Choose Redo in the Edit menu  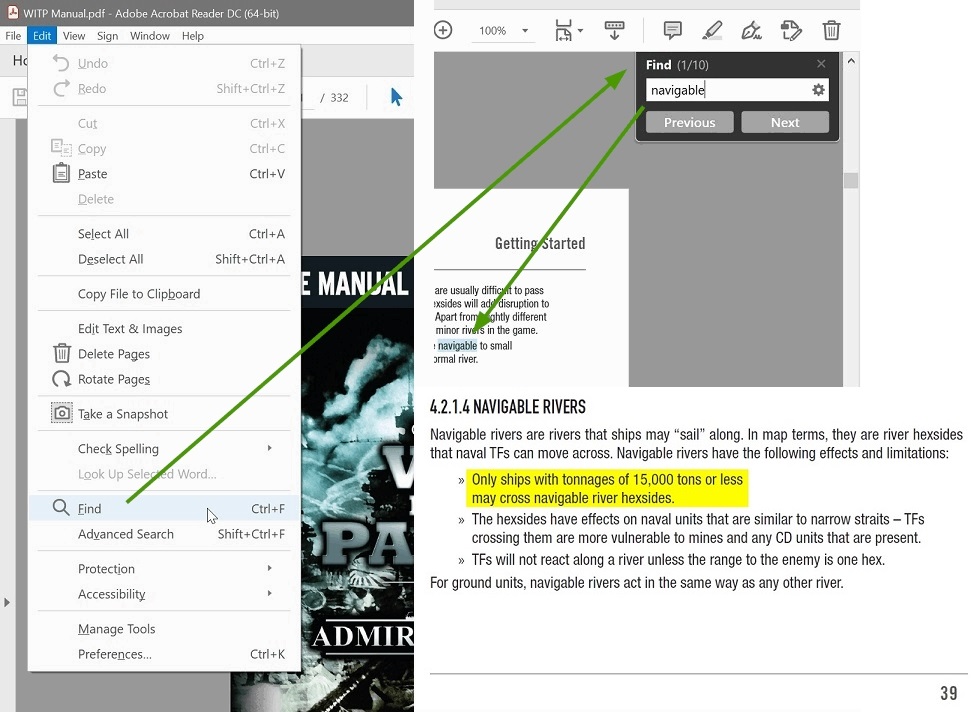[165, 89]
